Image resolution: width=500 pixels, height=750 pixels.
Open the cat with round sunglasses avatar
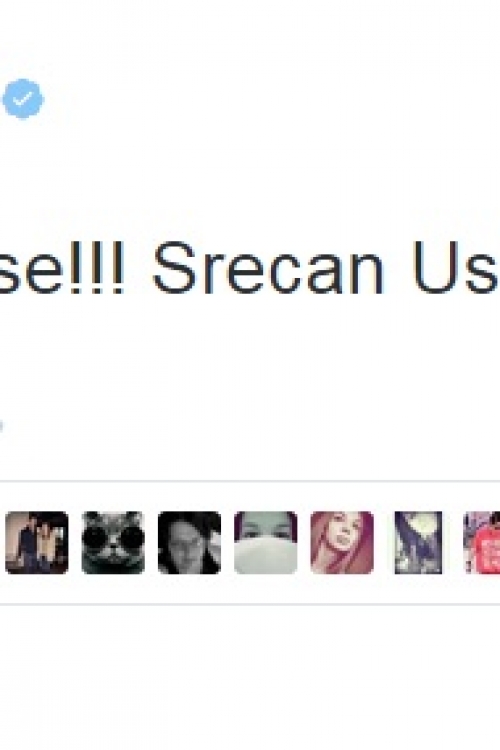point(113,542)
